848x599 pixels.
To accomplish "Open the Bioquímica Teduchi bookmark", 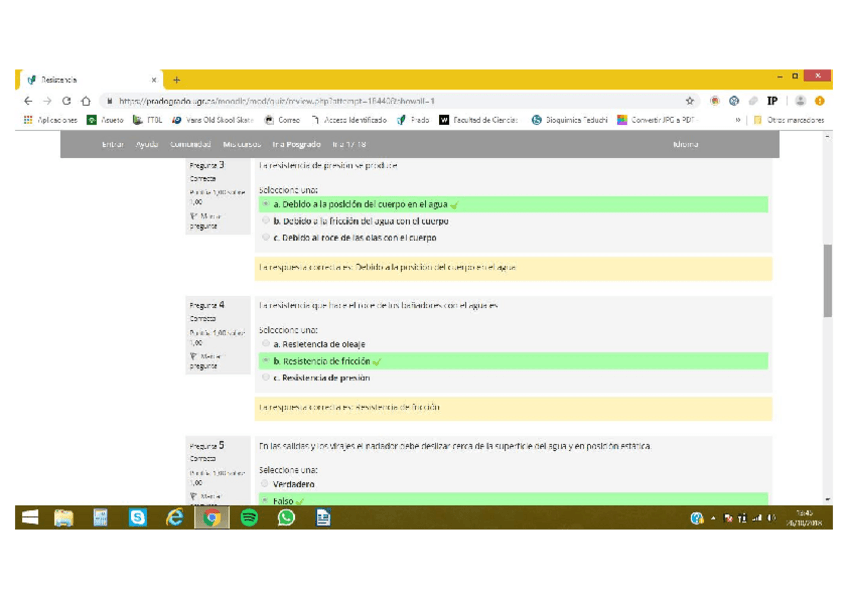I will pyautogui.click(x=570, y=120).
